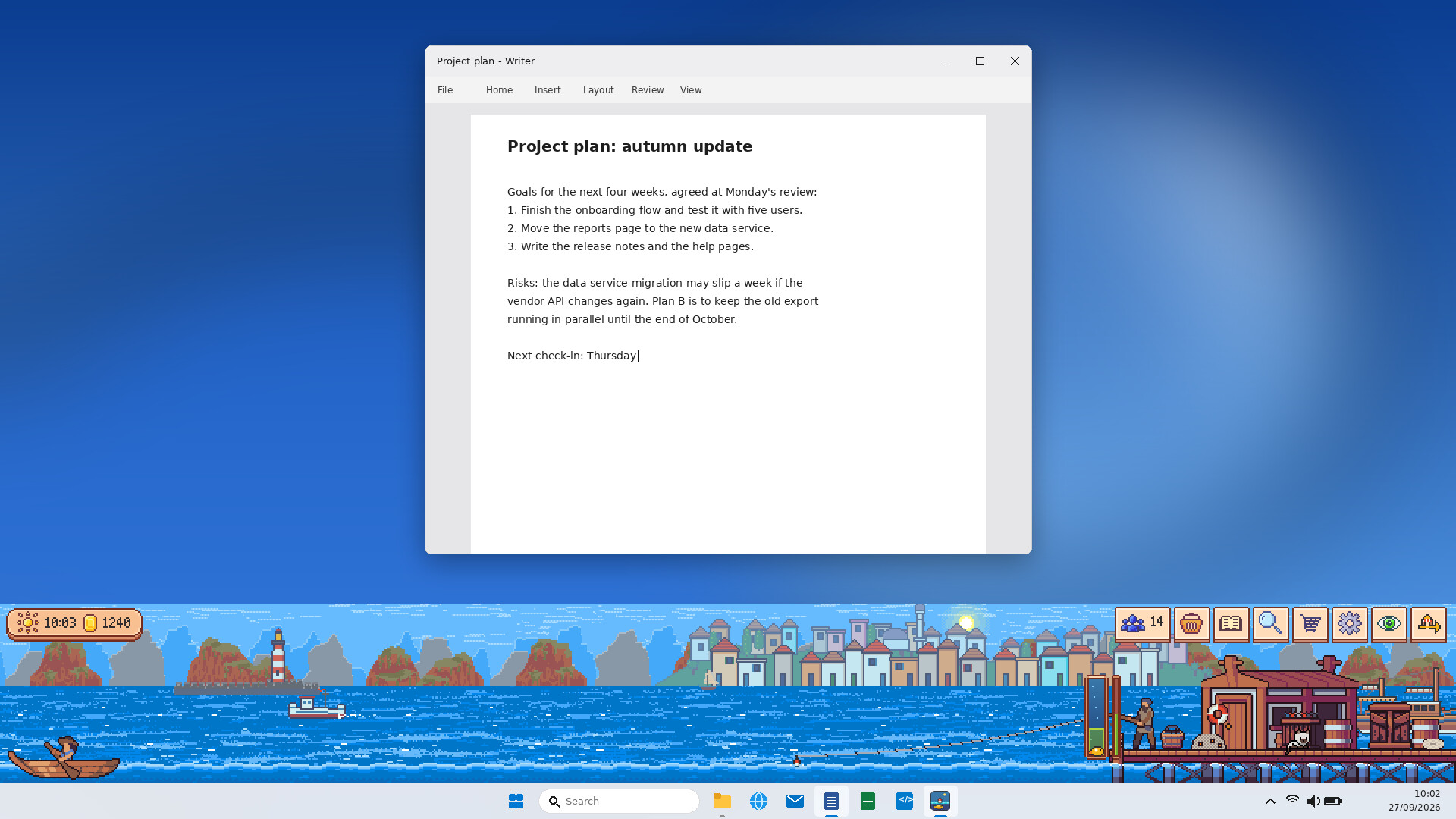Open the File menu in Writer
The width and height of the screenshot is (1456, 819).
[445, 89]
